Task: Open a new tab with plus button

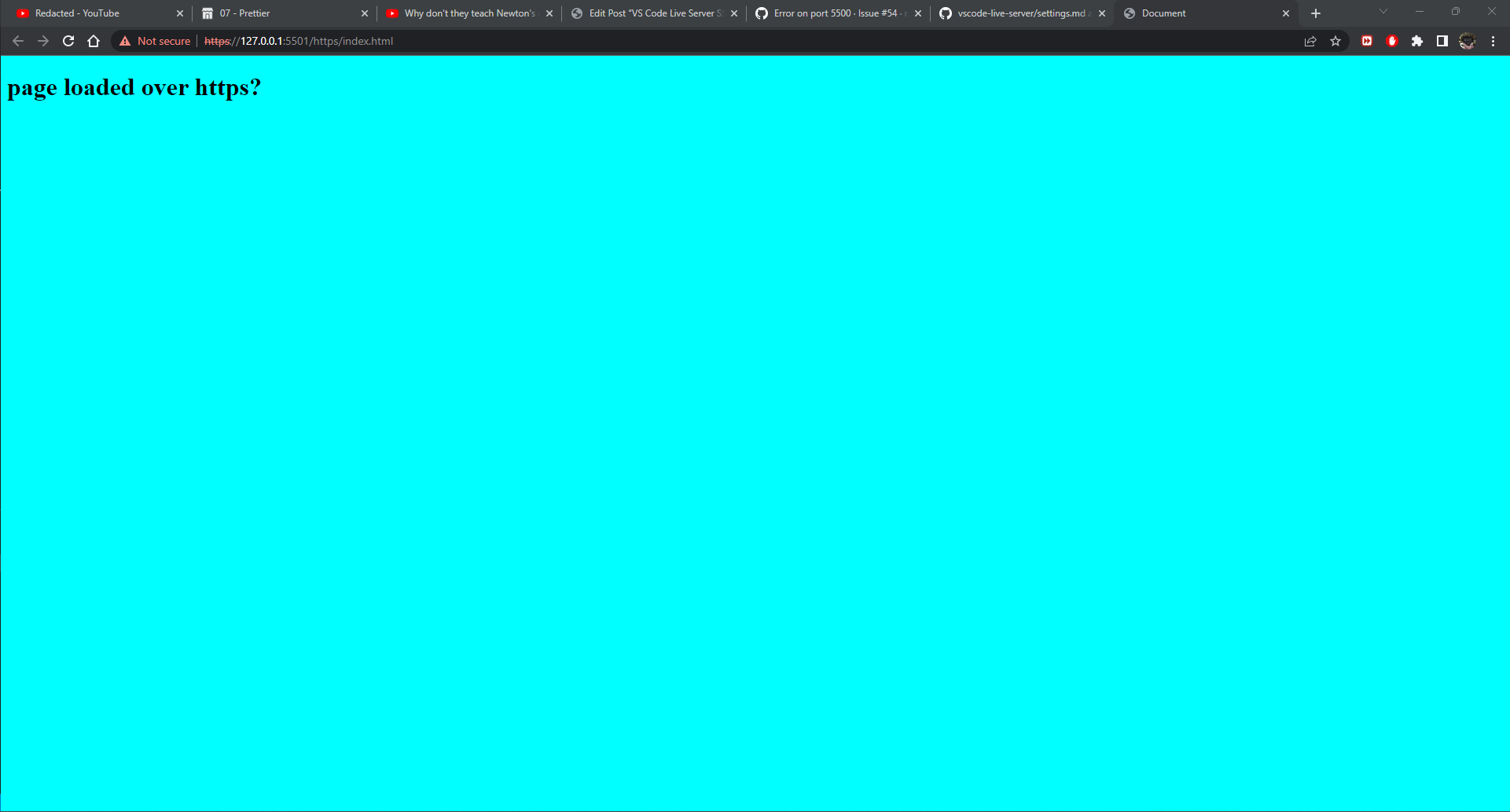Action: click(x=1316, y=13)
